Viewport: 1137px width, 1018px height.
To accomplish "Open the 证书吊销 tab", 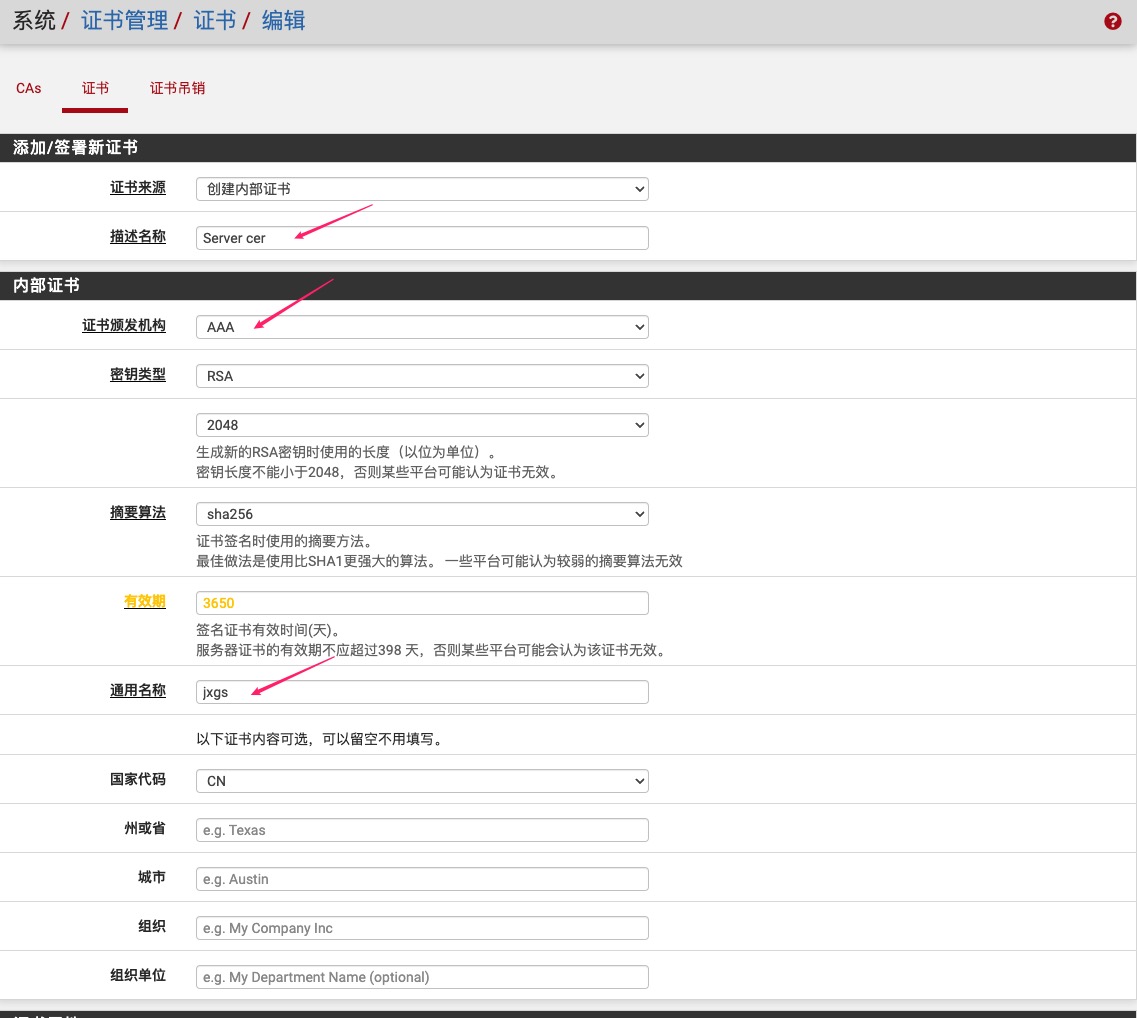I will click(177, 88).
